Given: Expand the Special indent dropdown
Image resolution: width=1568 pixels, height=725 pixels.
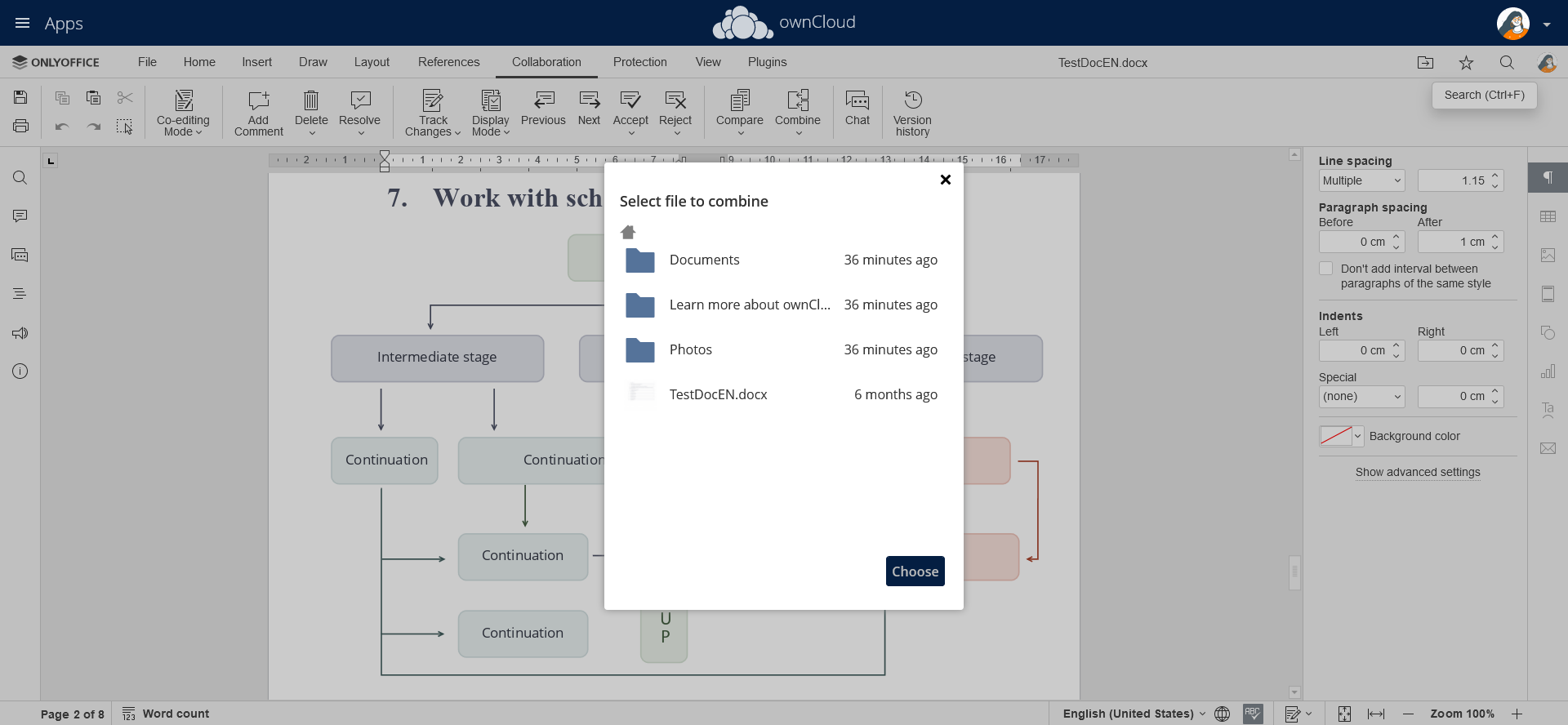Looking at the screenshot, I should tap(1361, 397).
